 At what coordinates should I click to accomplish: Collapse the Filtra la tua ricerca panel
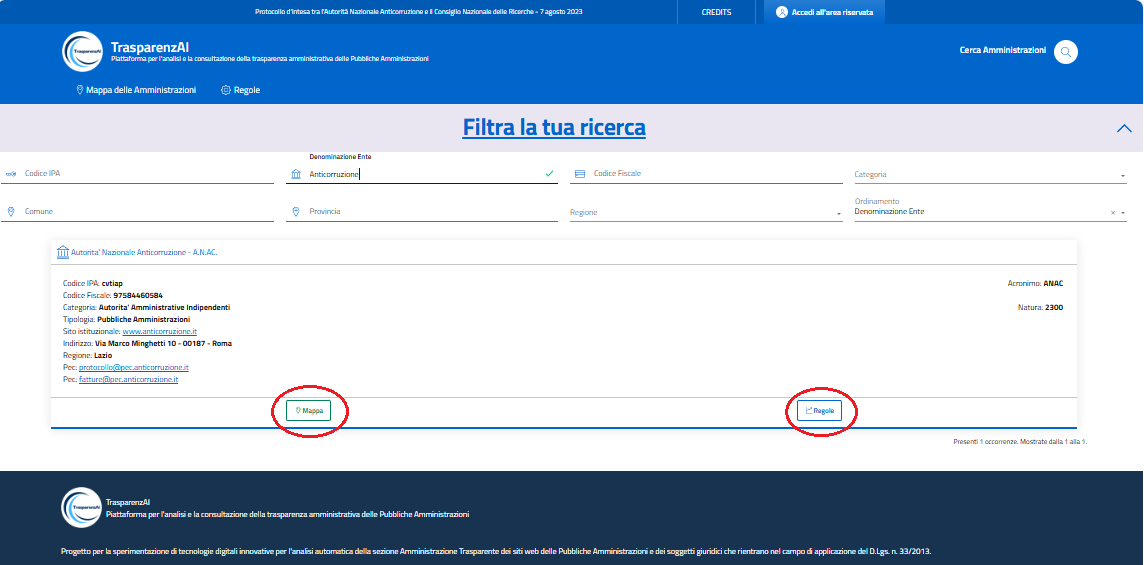coord(1124,128)
